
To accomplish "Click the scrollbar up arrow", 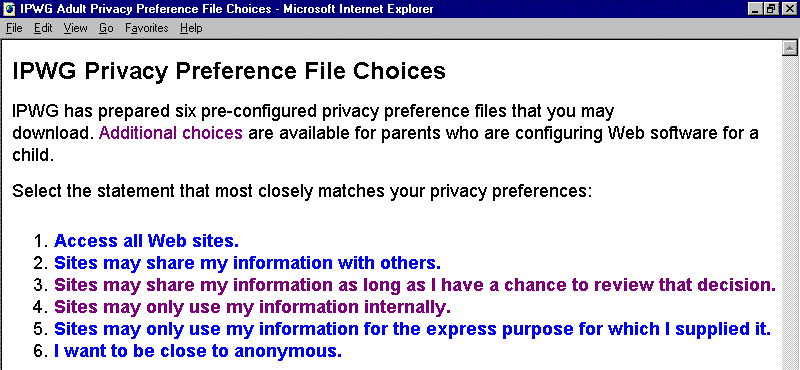I will click(x=790, y=48).
